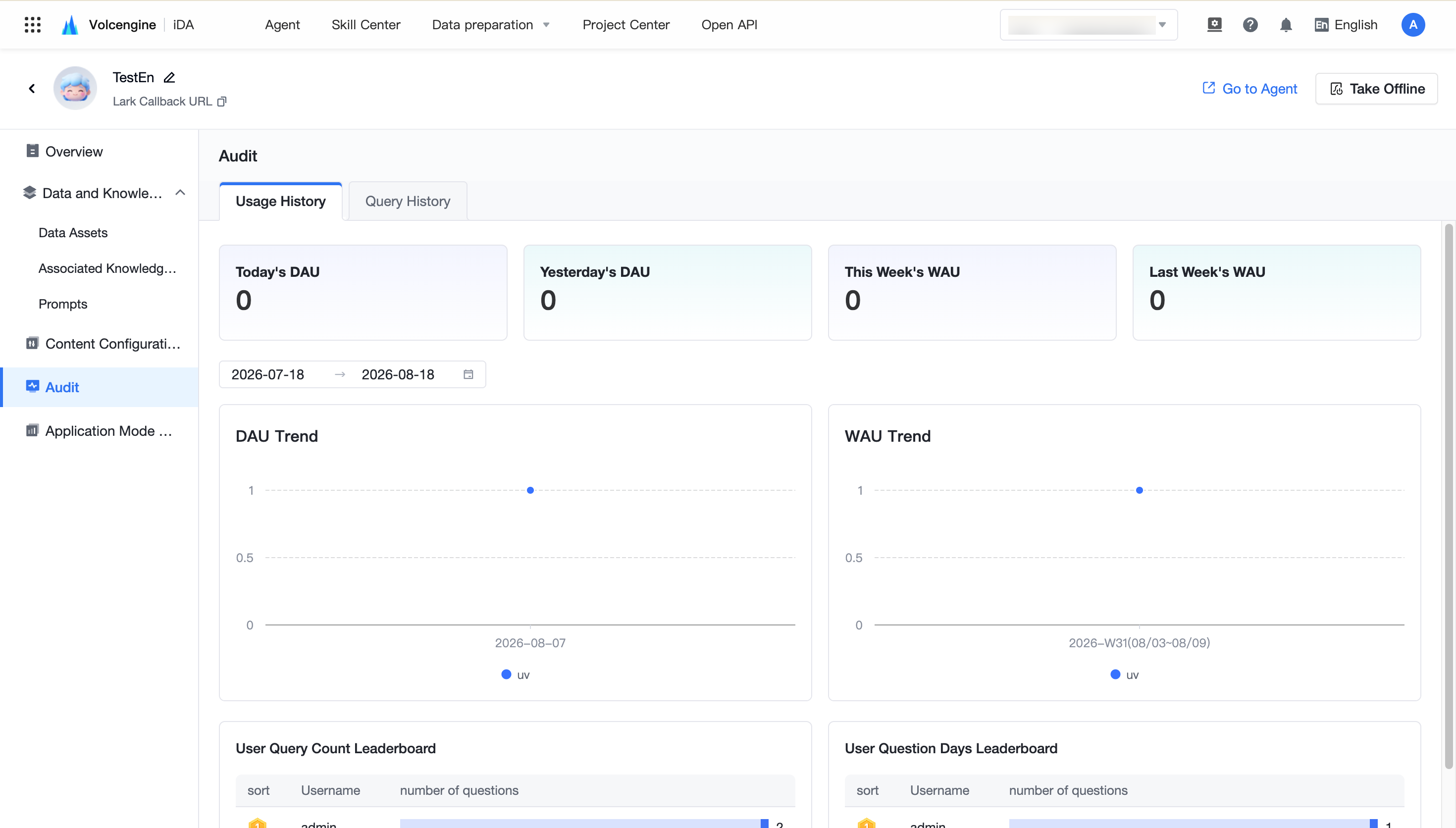Edit agent name with pencil icon
Viewport: 1456px width, 828px height.
169,77
